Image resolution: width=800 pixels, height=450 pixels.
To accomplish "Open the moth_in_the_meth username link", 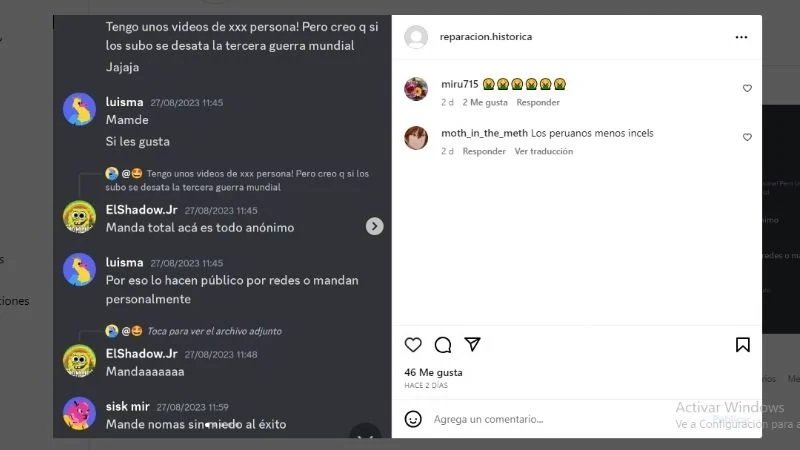I will pos(484,133).
